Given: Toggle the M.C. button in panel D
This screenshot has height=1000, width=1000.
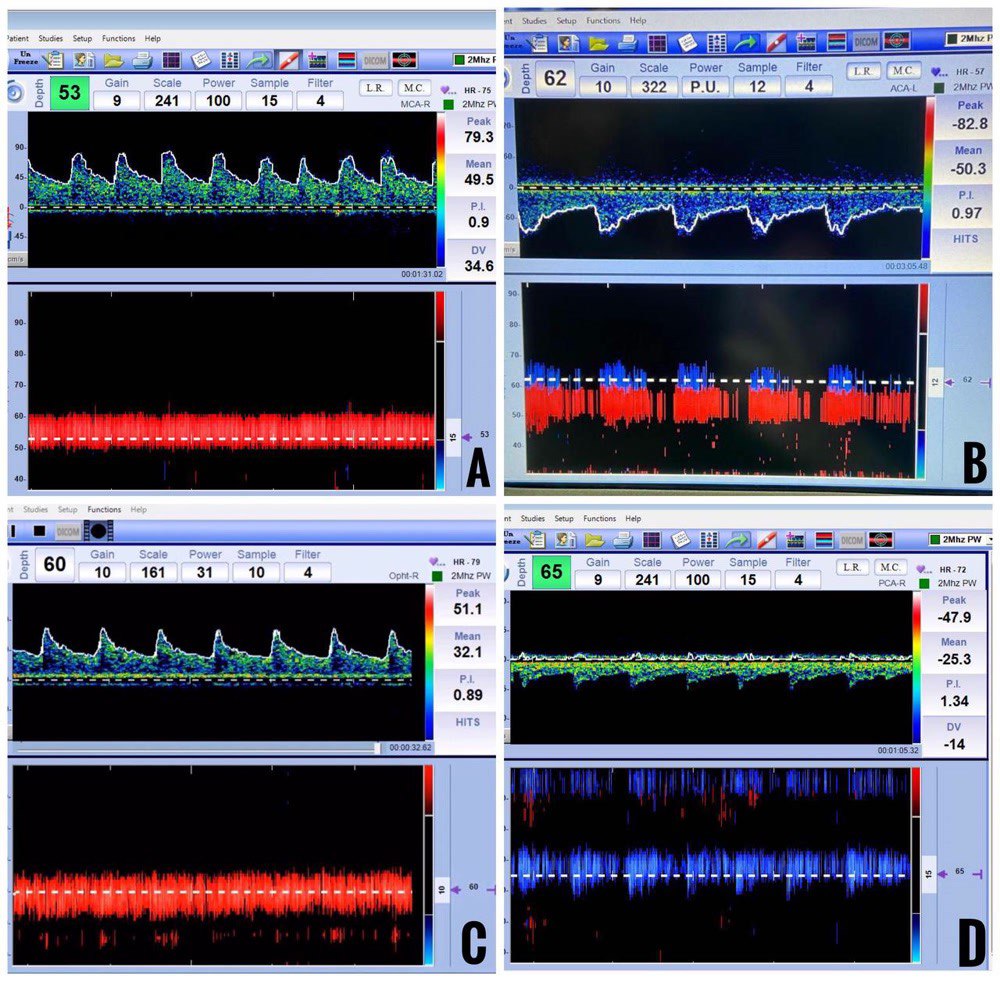Looking at the screenshot, I should click(x=891, y=567).
